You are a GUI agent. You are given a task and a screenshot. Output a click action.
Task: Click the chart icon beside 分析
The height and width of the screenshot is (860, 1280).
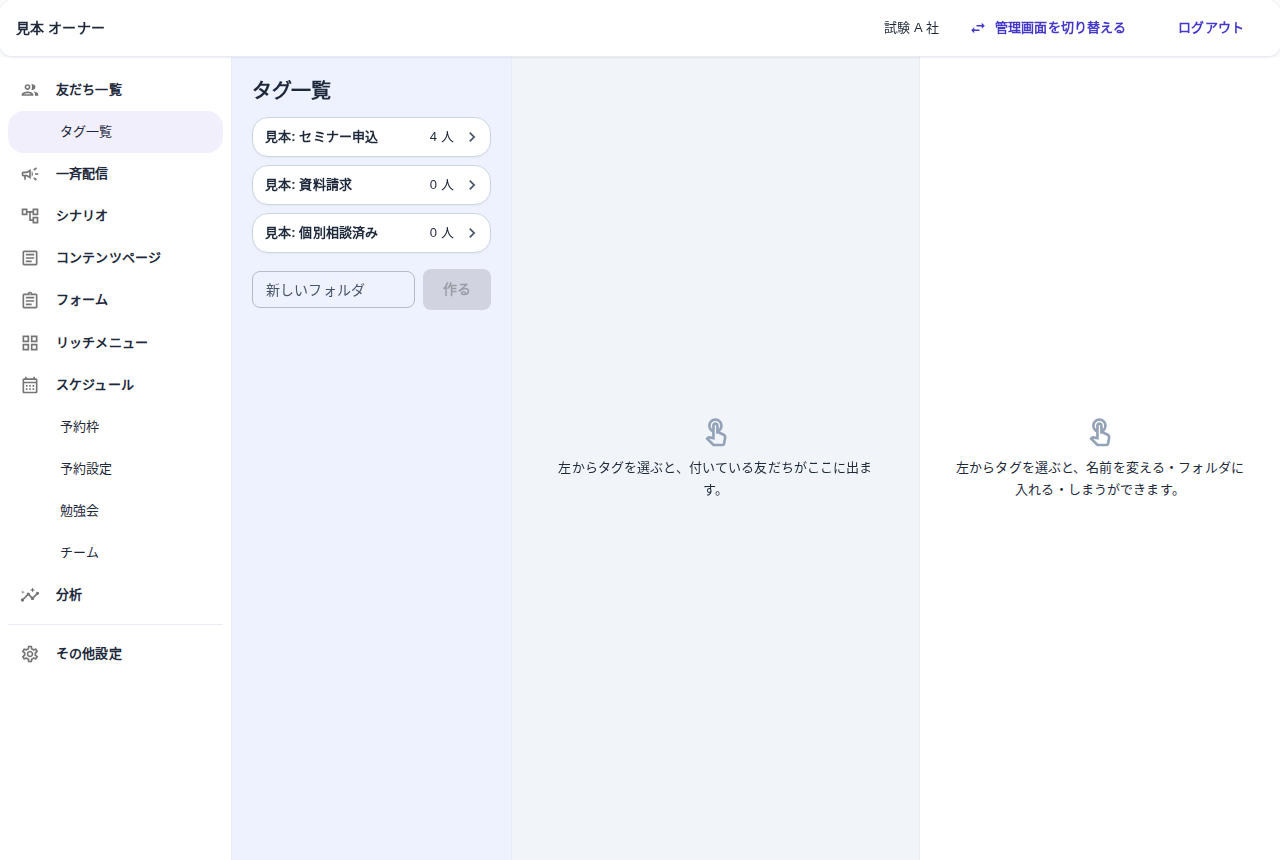[x=30, y=595]
